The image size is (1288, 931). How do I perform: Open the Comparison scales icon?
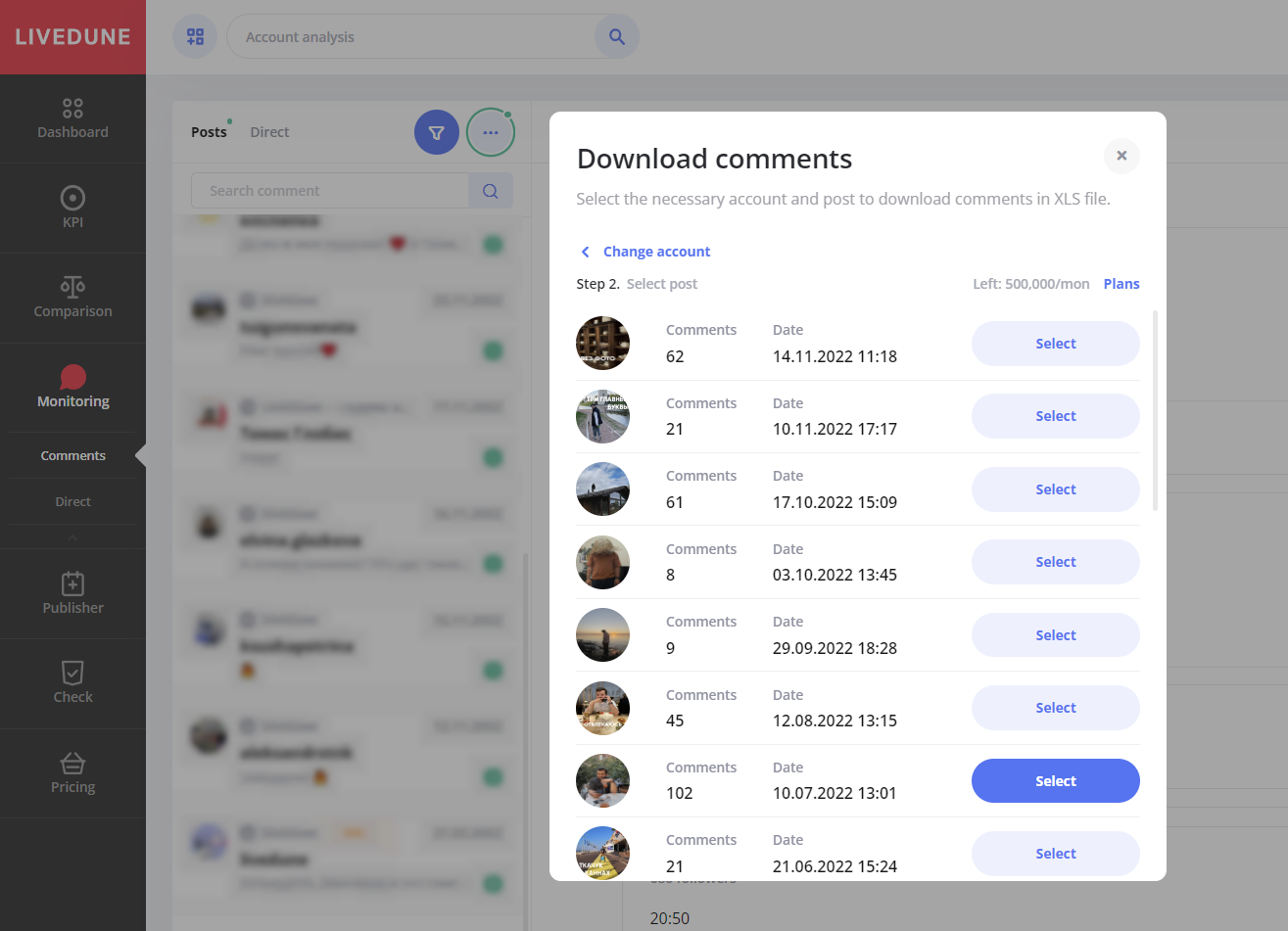tap(72, 287)
